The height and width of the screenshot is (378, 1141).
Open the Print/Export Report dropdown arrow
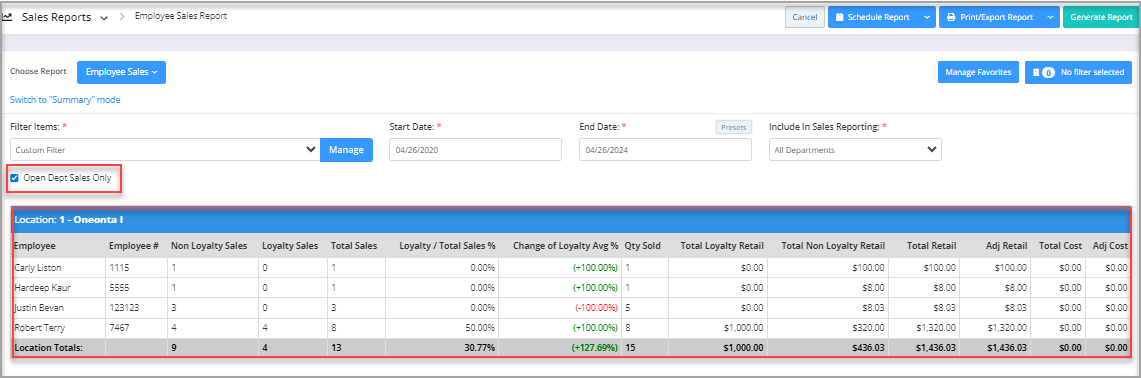tap(1050, 17)
